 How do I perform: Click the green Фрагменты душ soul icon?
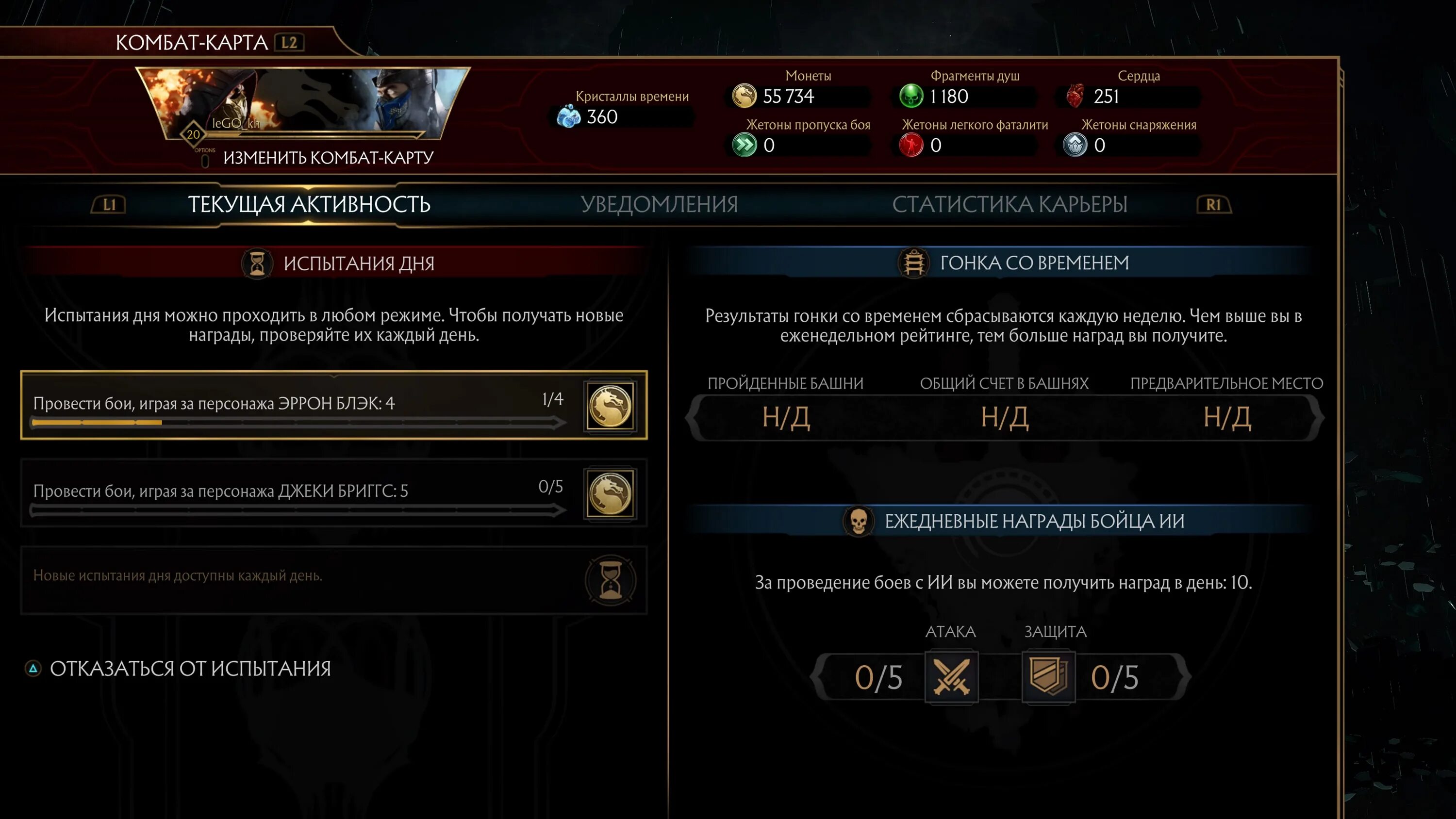[x=910, y=96]
